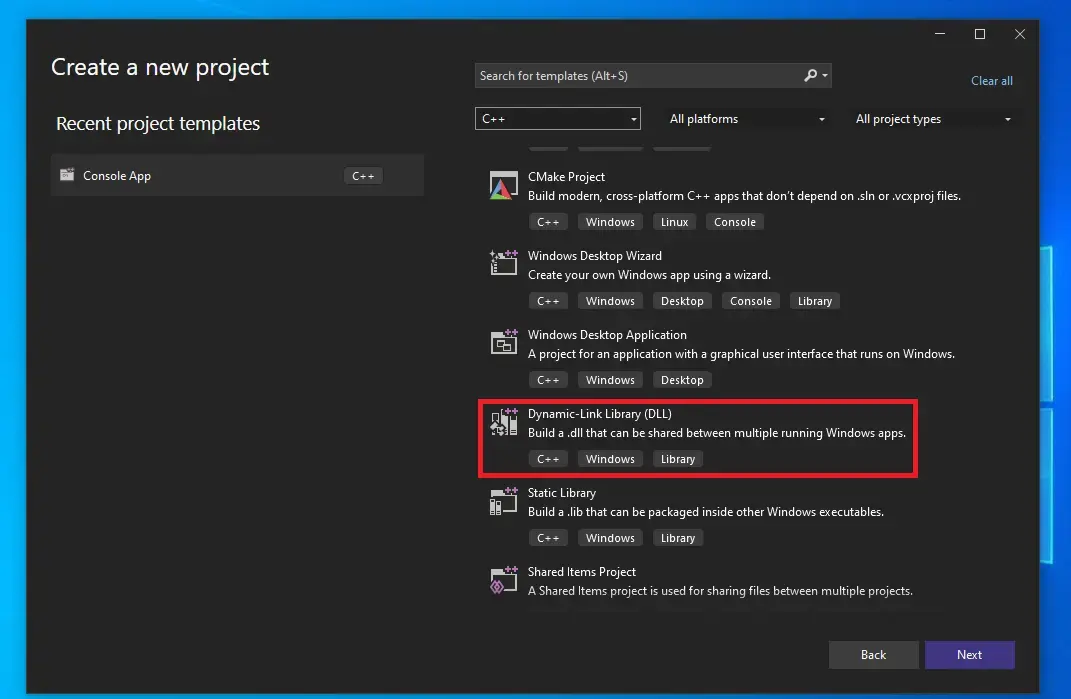This screenshot has width=1071, height=699.
Task: Click the search magnifier icon
Action: point(811,76)
